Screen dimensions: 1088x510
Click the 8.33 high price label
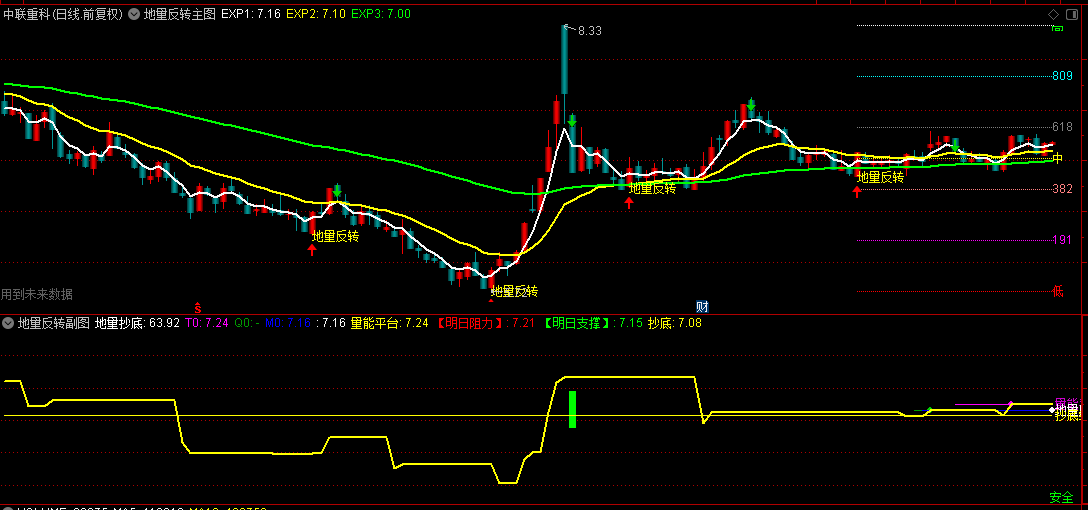[590, 31]
